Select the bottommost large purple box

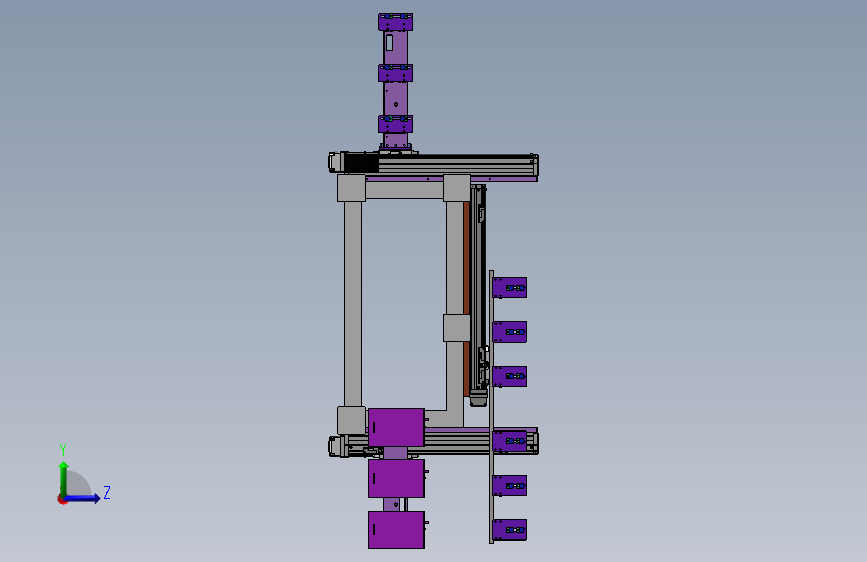[396, 530]
